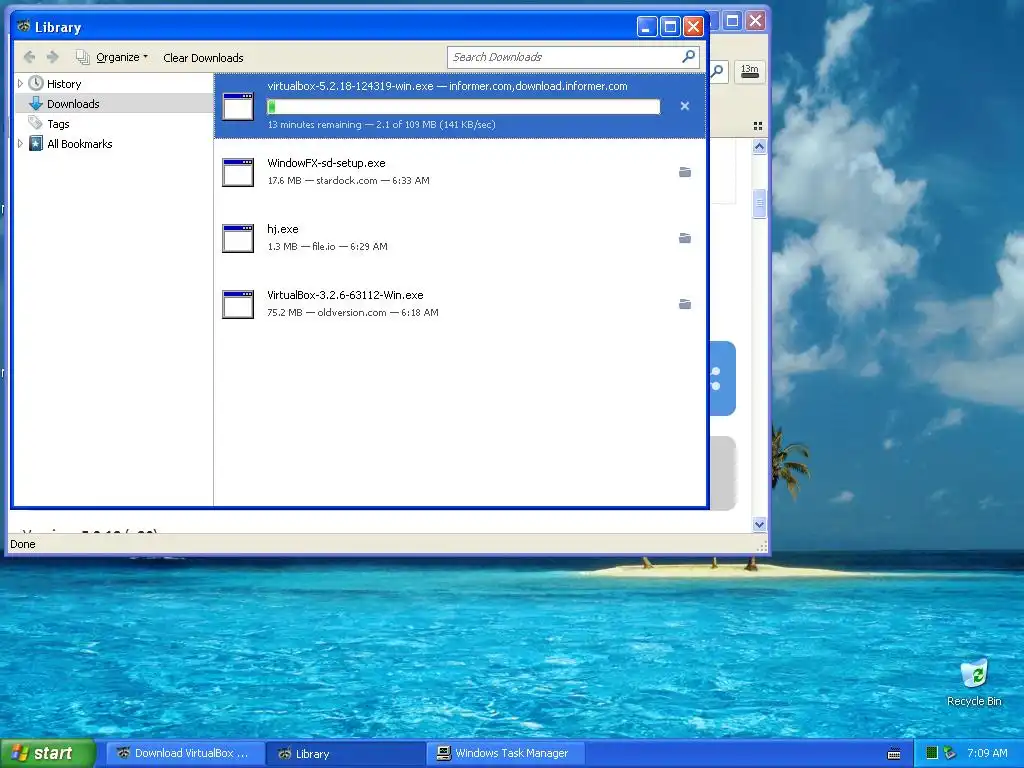Click the 1.3 MB file.io details line

coord(327,246)
